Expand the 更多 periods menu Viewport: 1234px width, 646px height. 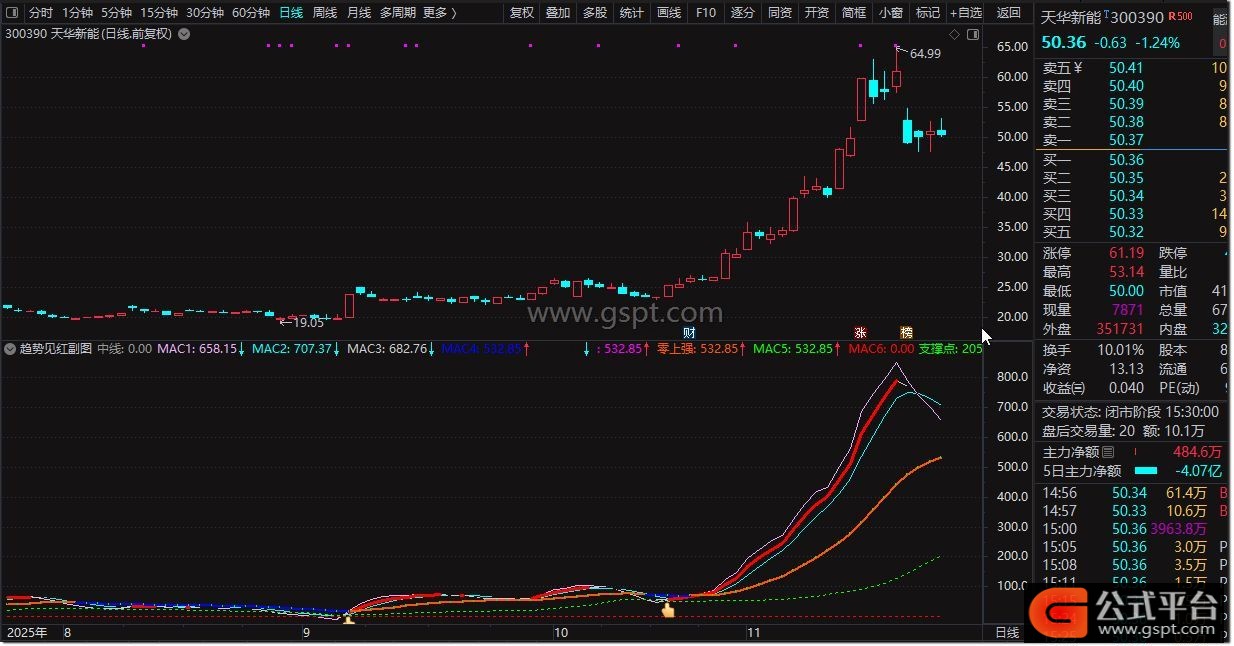[x=439, y=13]
